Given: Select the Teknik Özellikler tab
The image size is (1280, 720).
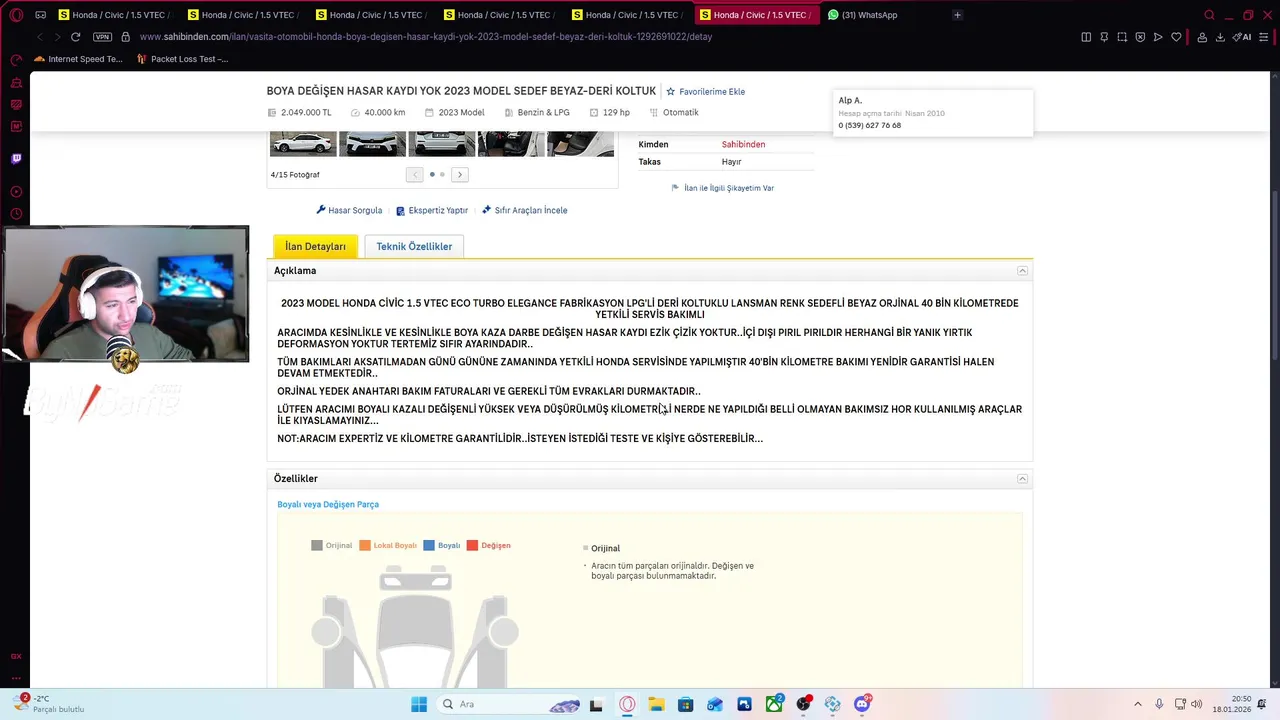Looking at the screenshot, I should [414, 246].
